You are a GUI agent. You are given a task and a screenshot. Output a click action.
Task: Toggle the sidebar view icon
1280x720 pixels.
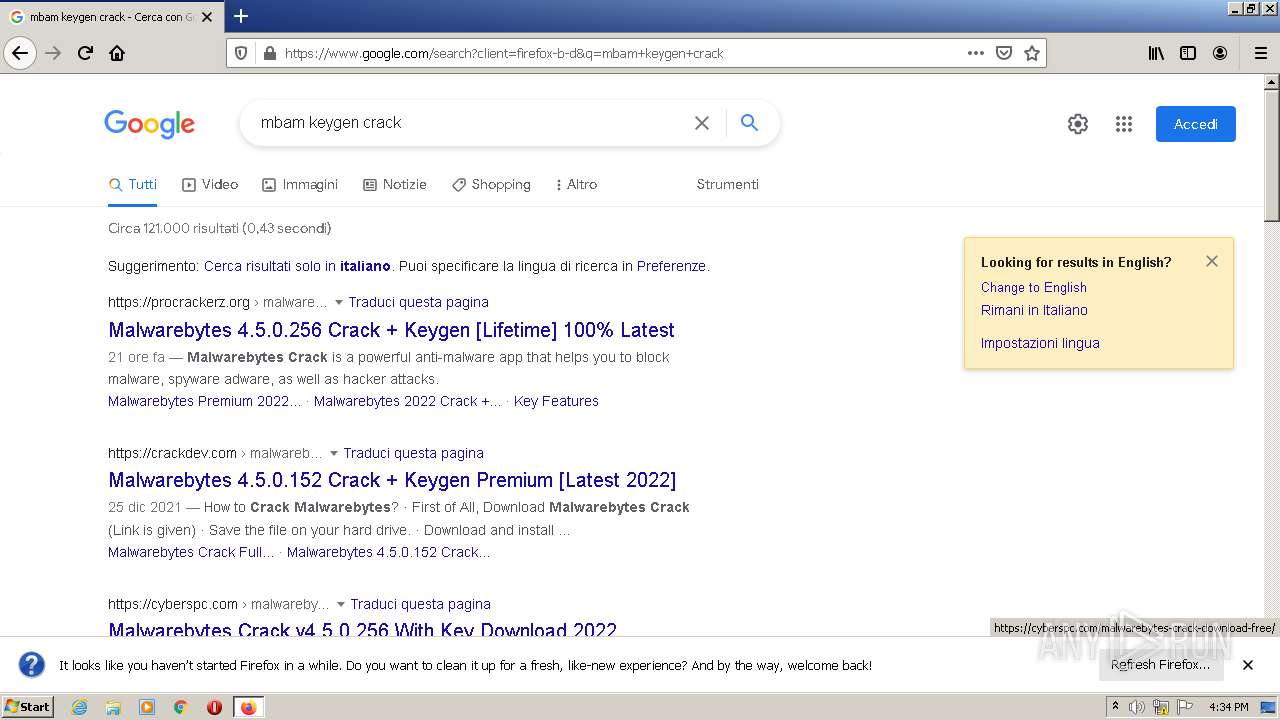[x=1188, y=53]
